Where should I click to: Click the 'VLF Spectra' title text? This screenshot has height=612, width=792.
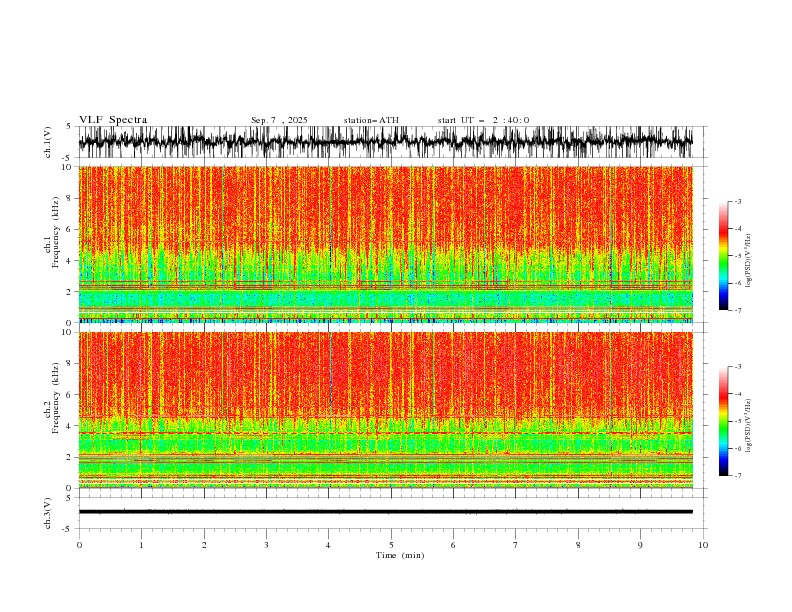coord(113,120)
